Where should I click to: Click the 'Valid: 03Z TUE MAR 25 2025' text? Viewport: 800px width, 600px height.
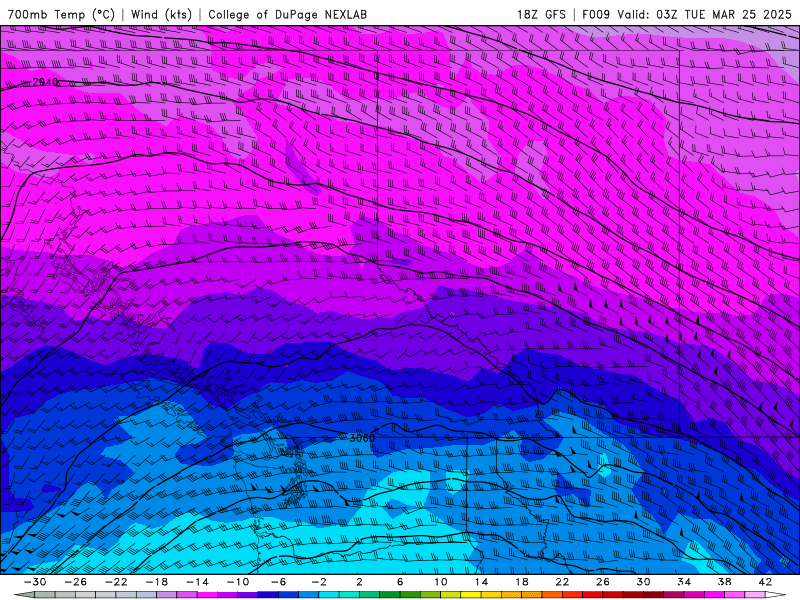(705, 14)
